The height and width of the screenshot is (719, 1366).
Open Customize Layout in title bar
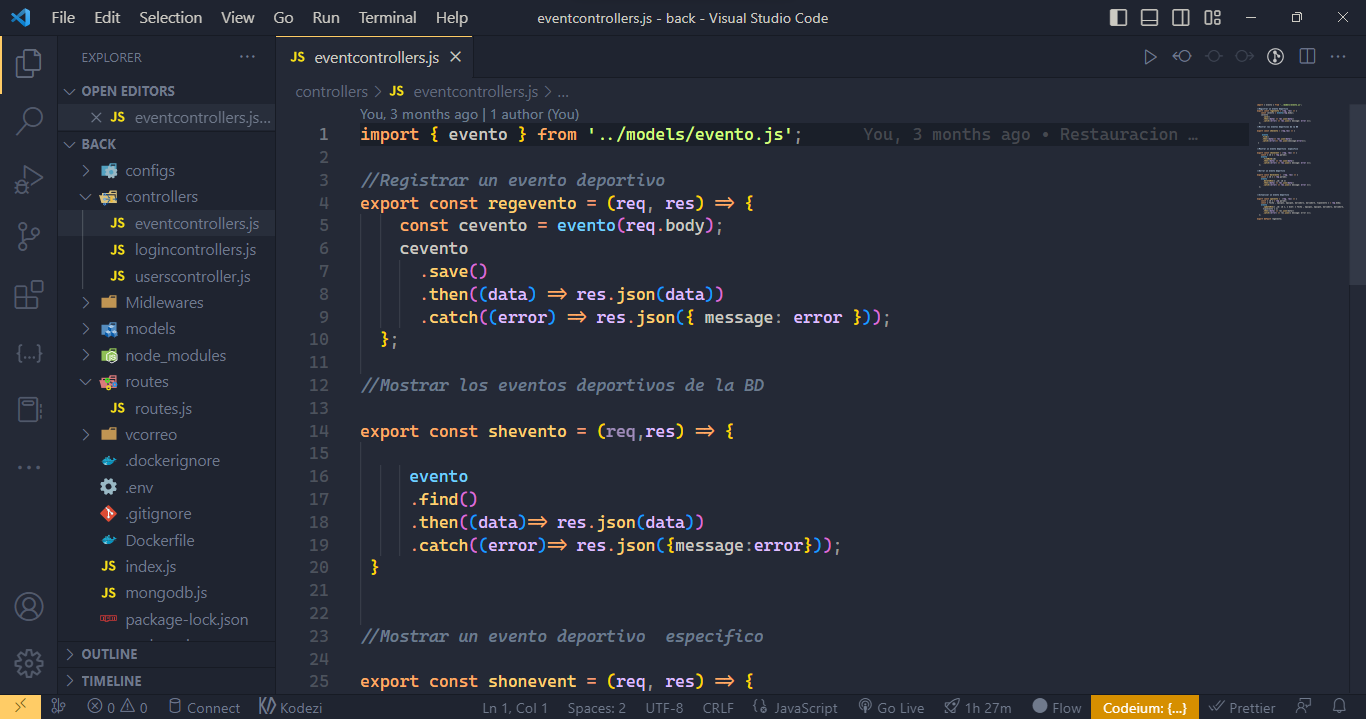pos(1213,18)
